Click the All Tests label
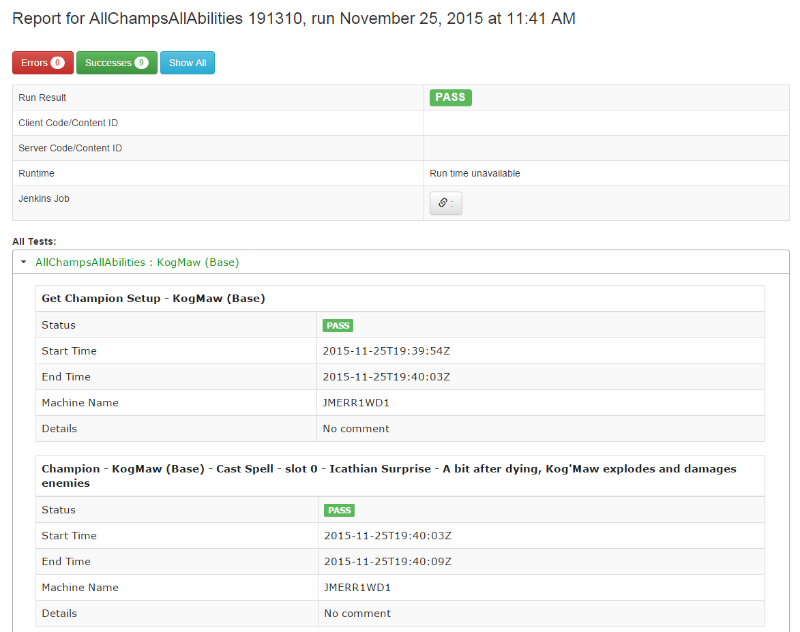The height and width of the screenshot is (632, 800). pyautogui.click(x=34, y=241)
